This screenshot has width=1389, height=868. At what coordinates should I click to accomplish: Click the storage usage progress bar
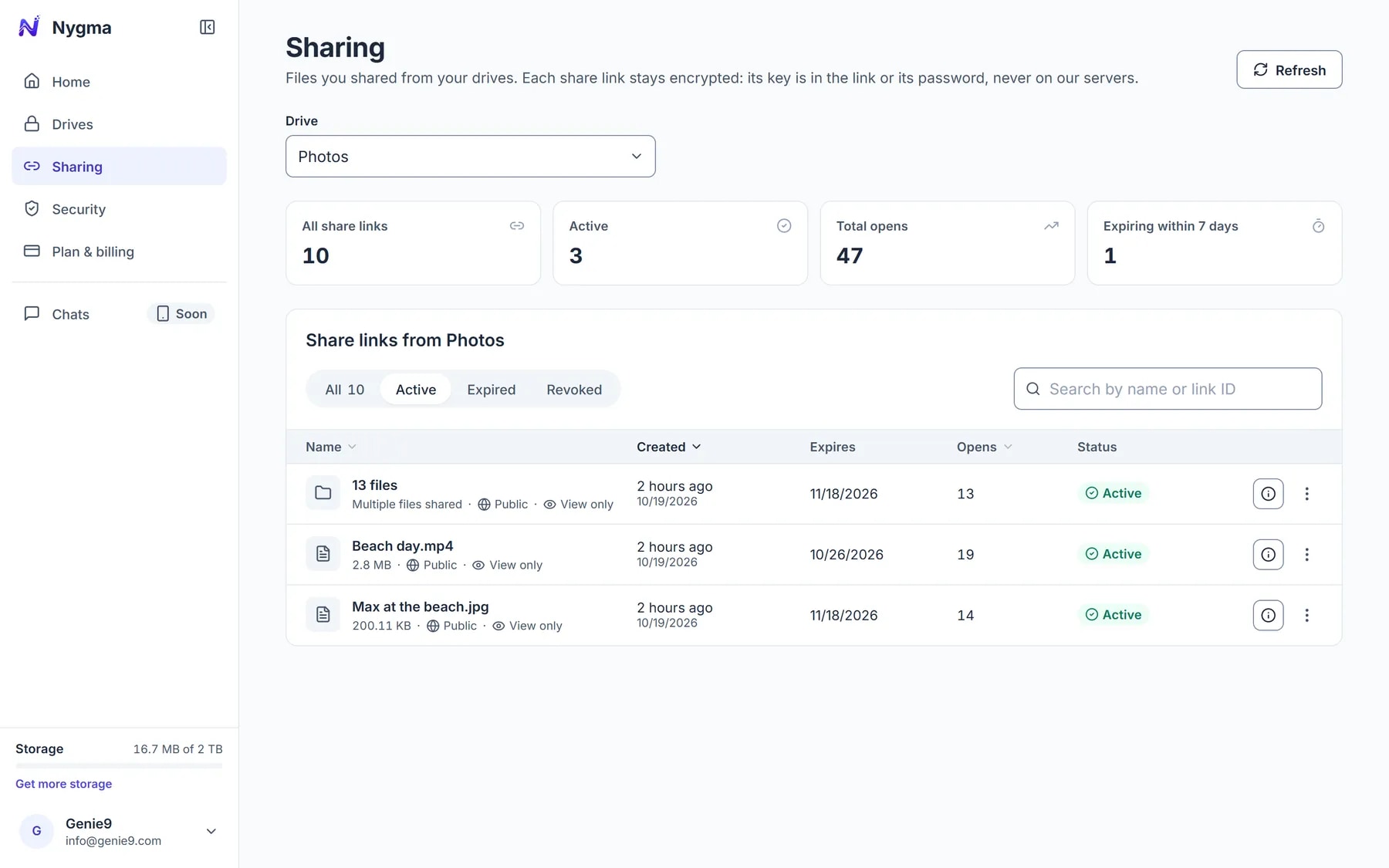pos(119,766)
